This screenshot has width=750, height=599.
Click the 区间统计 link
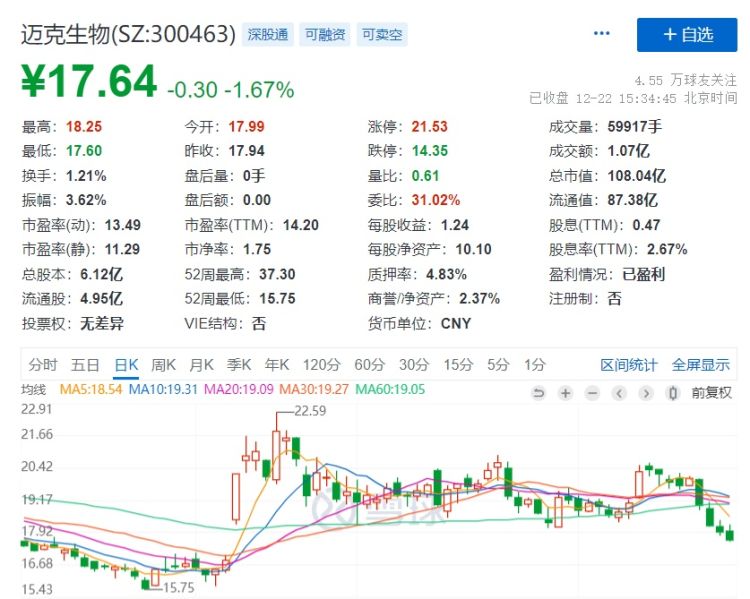click(629, 365)
